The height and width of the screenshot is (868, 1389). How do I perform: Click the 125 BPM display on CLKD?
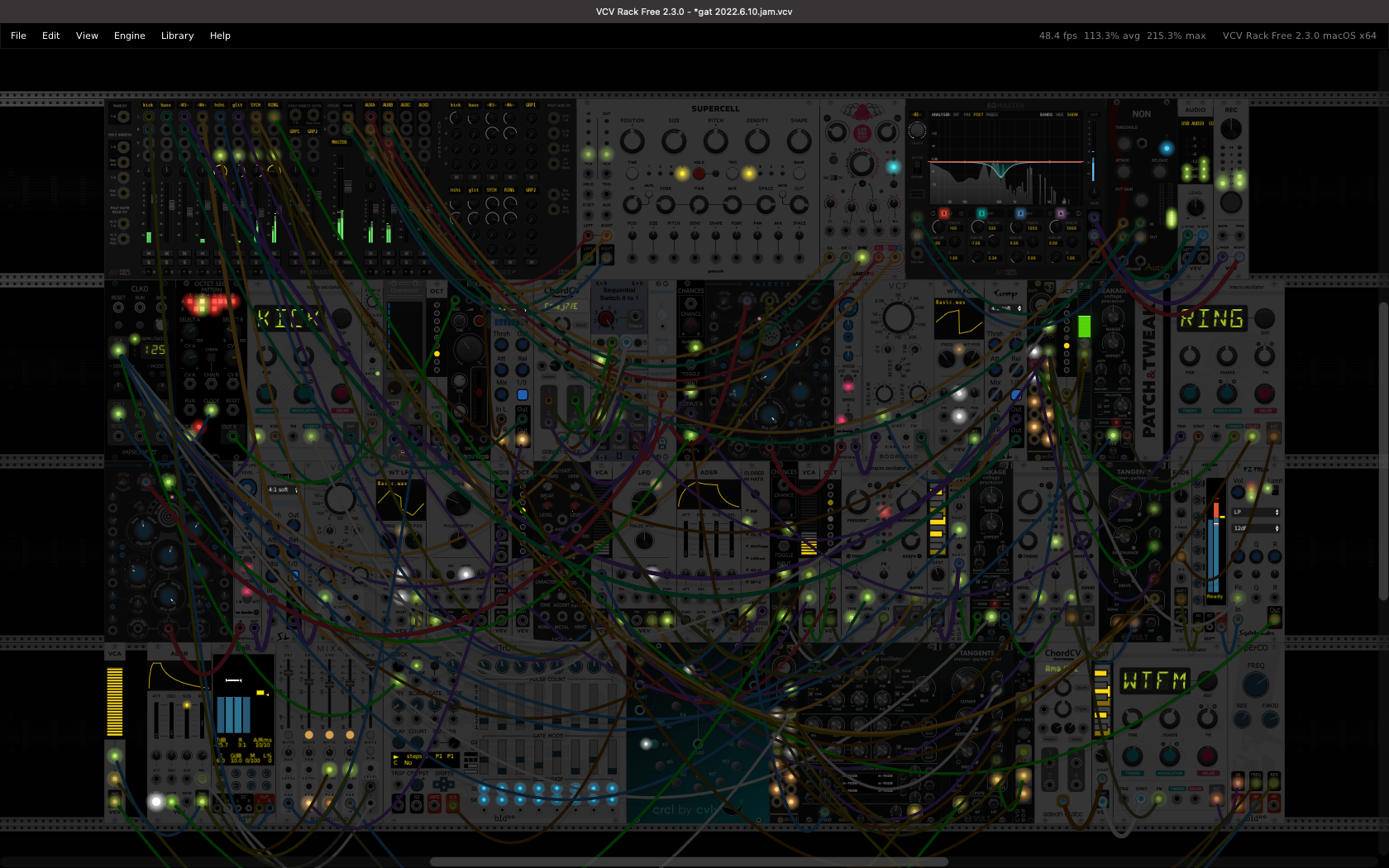pos(155,350)
